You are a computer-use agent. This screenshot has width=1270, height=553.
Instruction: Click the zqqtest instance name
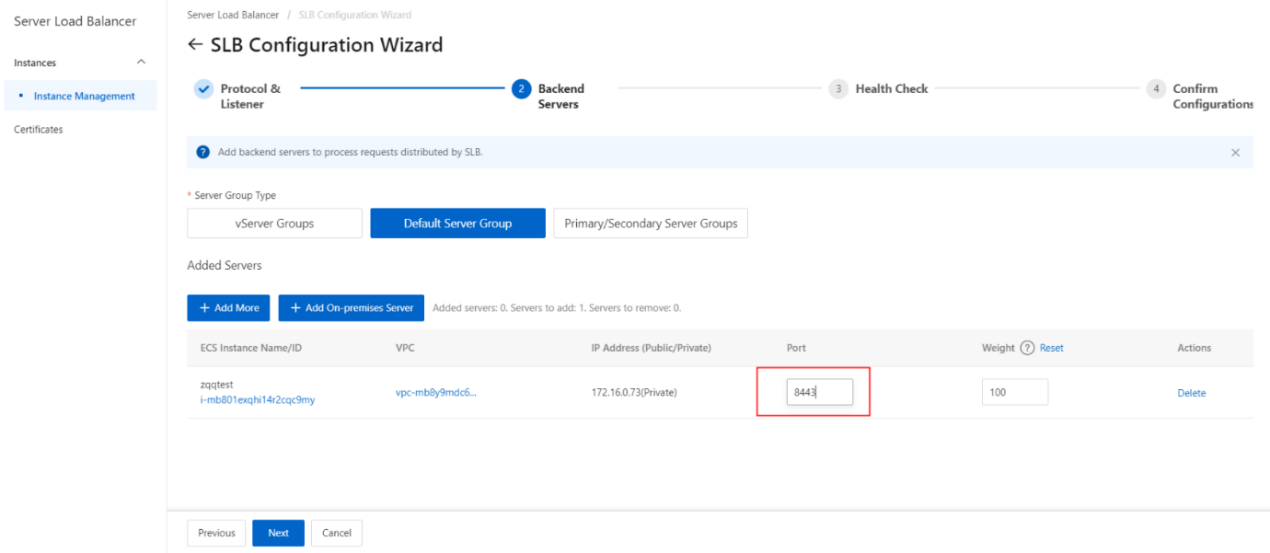tap(216, 385)
